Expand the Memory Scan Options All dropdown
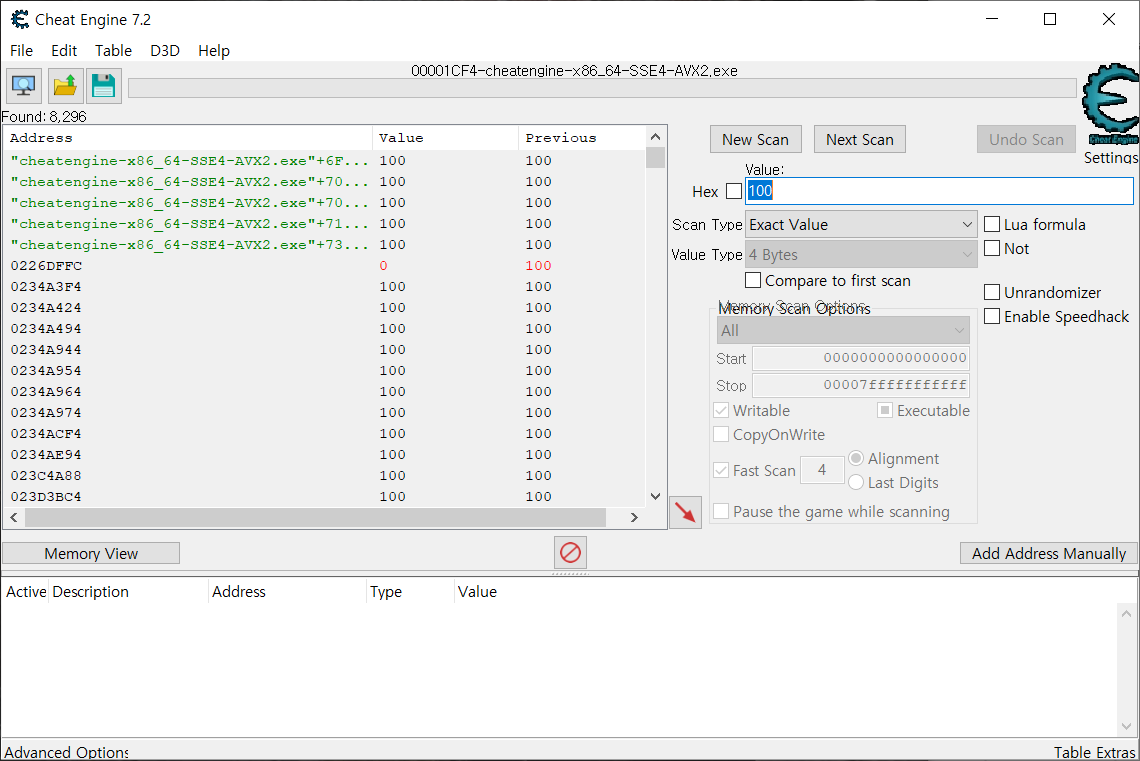The image size is (1140, 761). 843,331
